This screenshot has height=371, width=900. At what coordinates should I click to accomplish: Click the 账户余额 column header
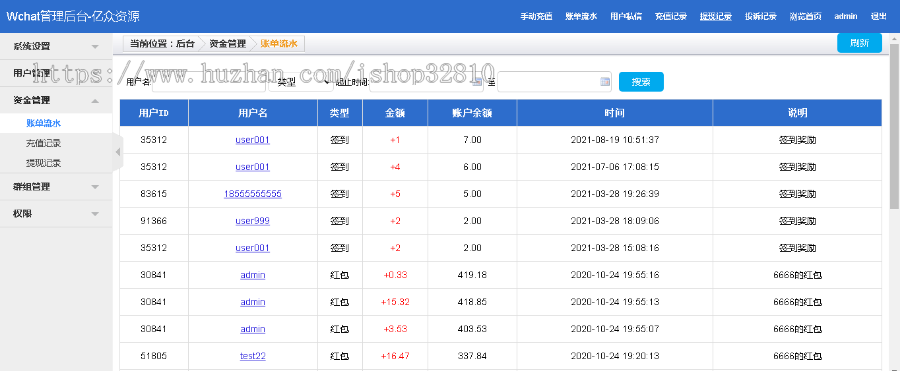point(472,113)
